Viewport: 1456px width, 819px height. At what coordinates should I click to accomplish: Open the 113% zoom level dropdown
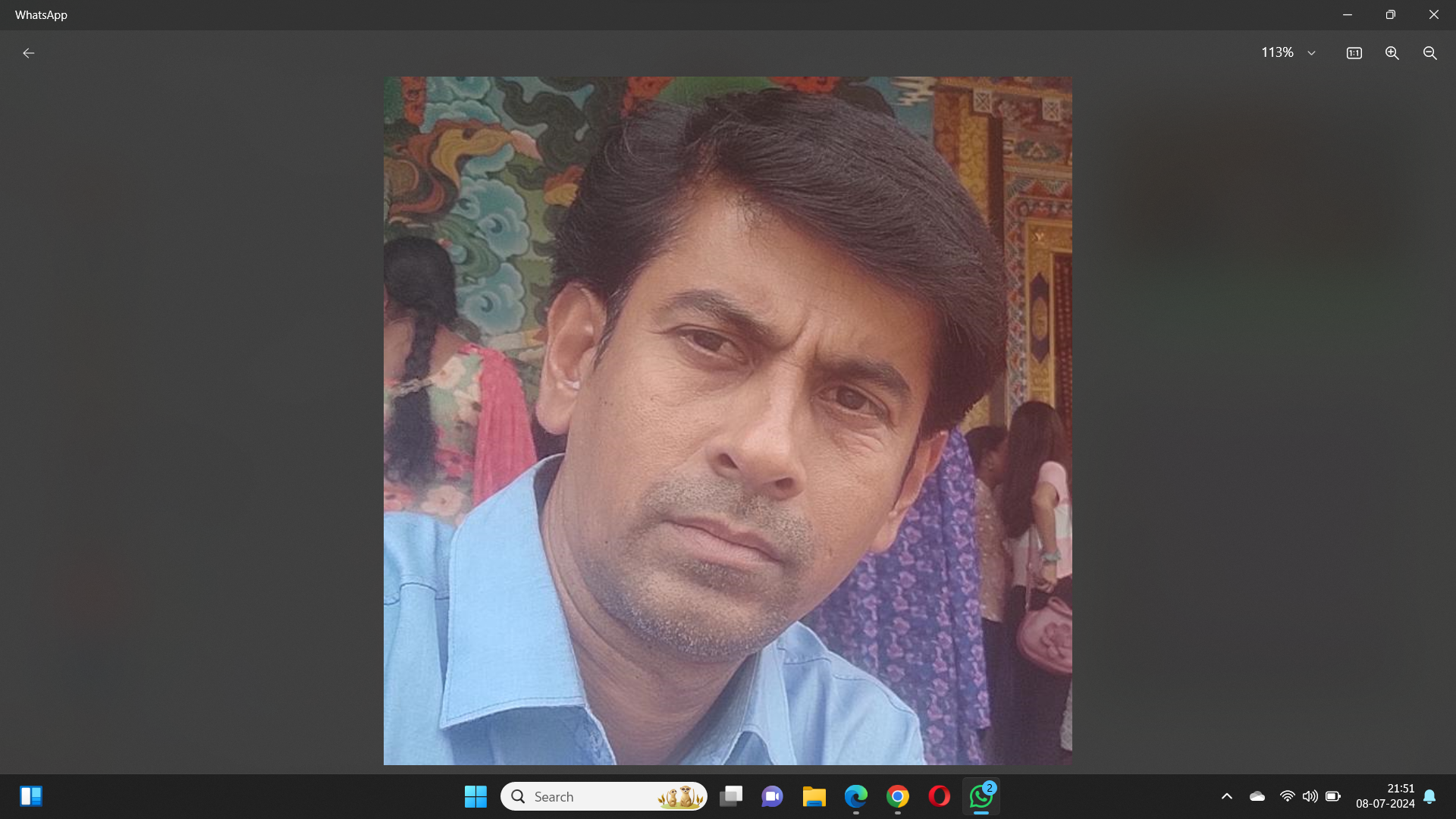[x=1288, y=53]
